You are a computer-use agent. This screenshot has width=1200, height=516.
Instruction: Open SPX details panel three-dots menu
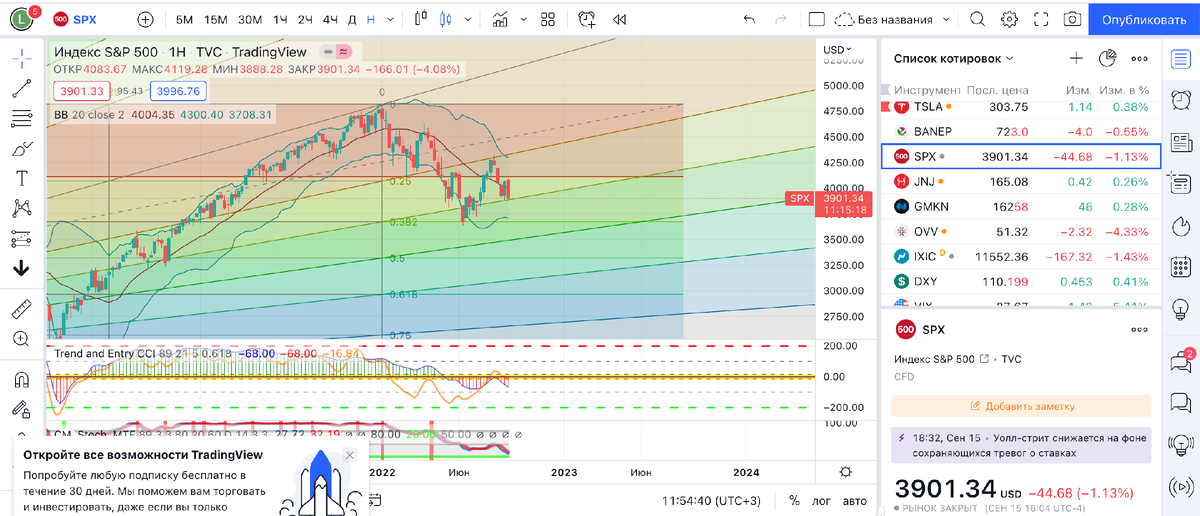click(x=1139, y=329)
